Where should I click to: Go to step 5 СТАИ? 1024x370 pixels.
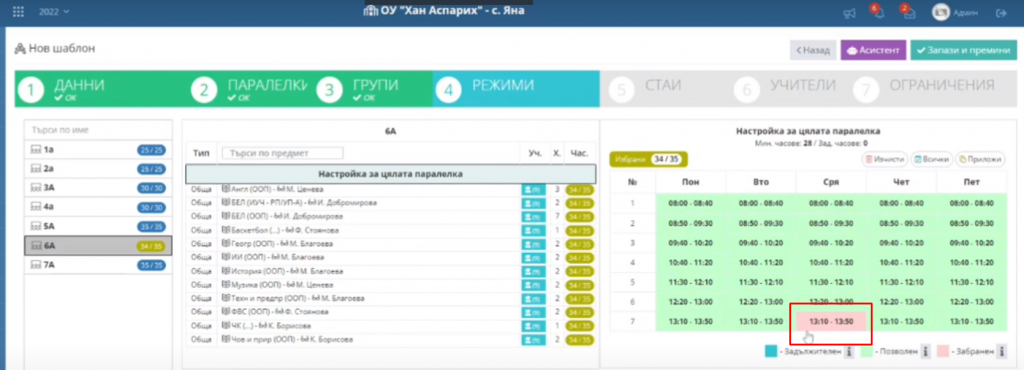tap(665, 89)
